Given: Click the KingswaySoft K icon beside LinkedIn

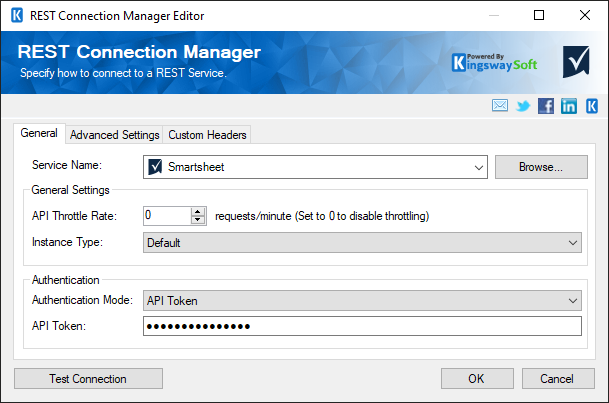Looking at the screenshot, I should coord(592,106).
